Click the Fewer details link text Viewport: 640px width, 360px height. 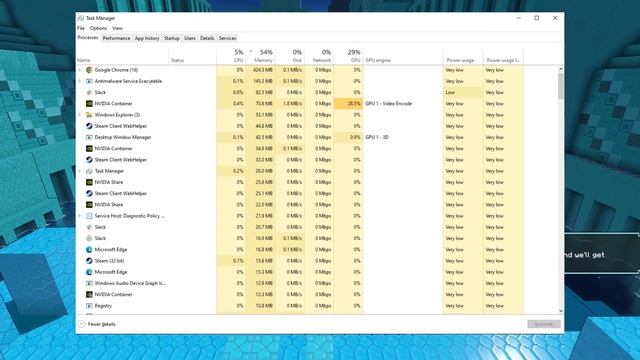(x=102, y=324)
